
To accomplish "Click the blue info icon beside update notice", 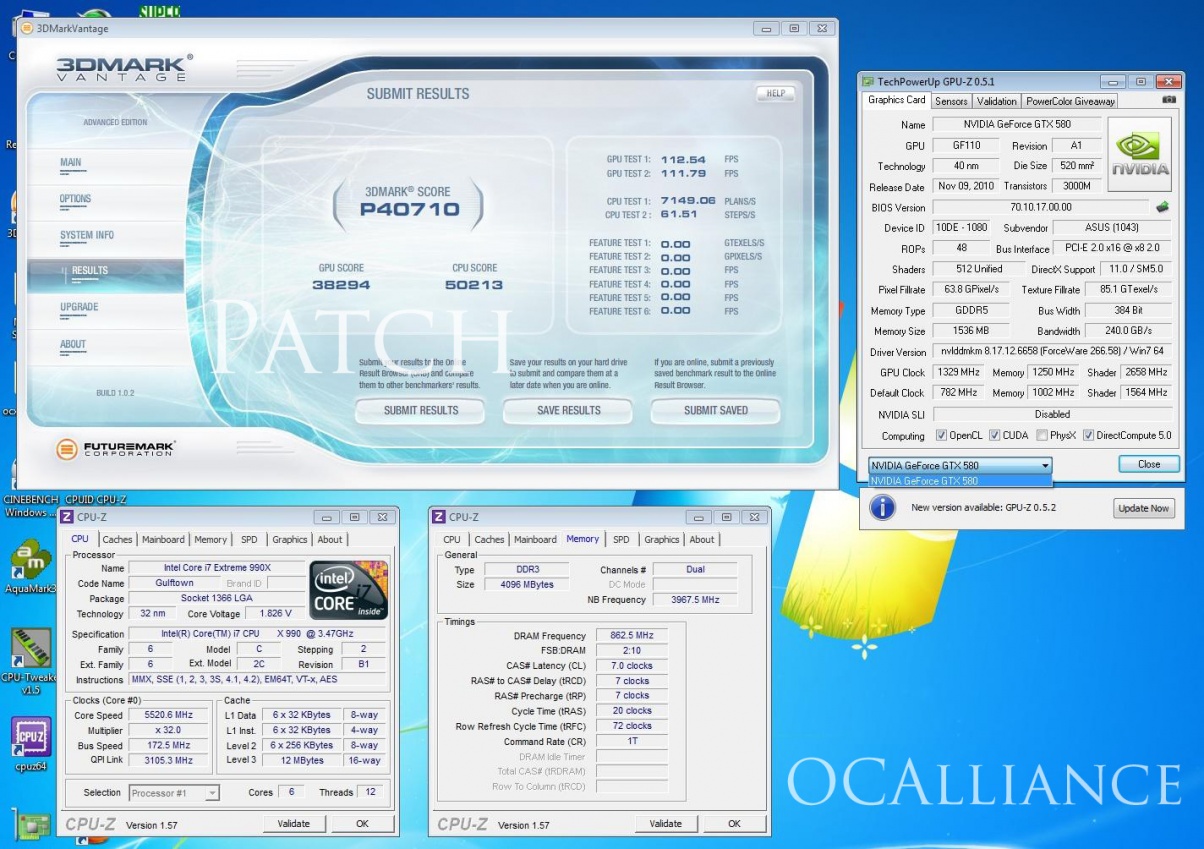I will click(881, 508).
